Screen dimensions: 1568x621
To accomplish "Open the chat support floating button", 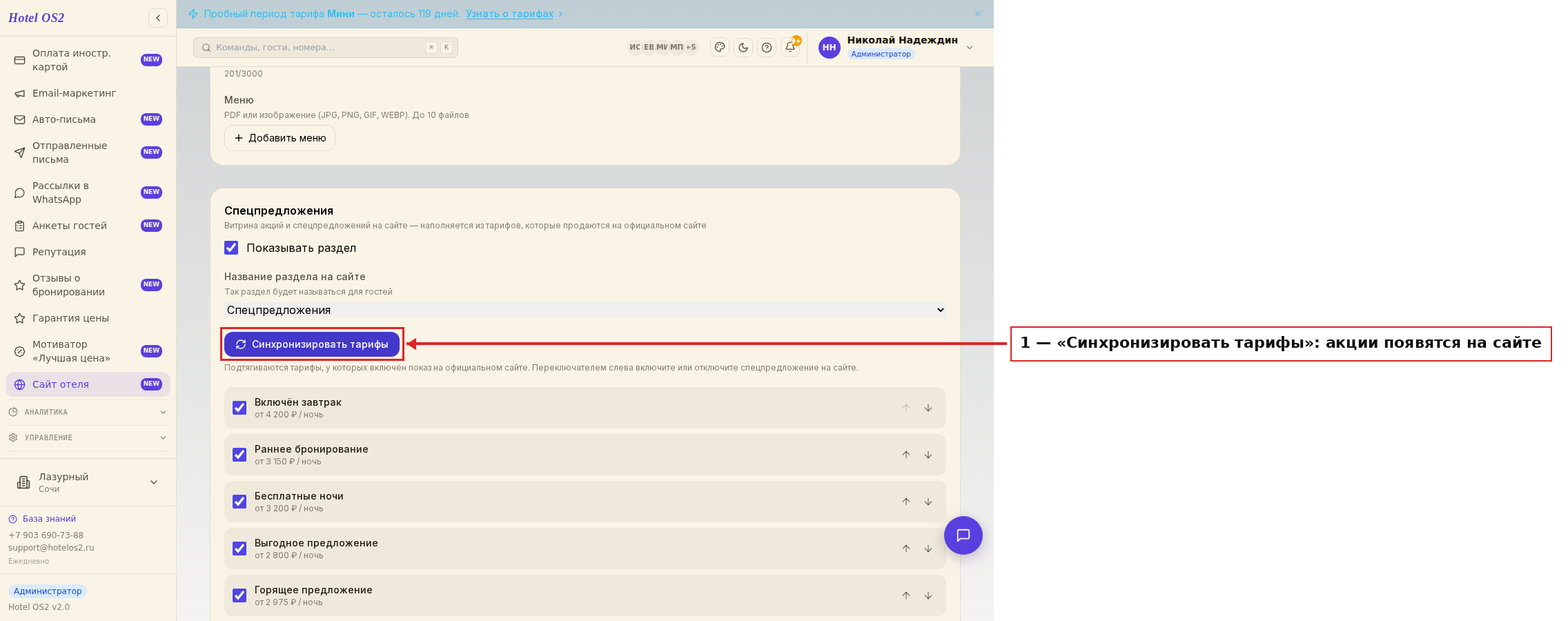I will (963, 535).
